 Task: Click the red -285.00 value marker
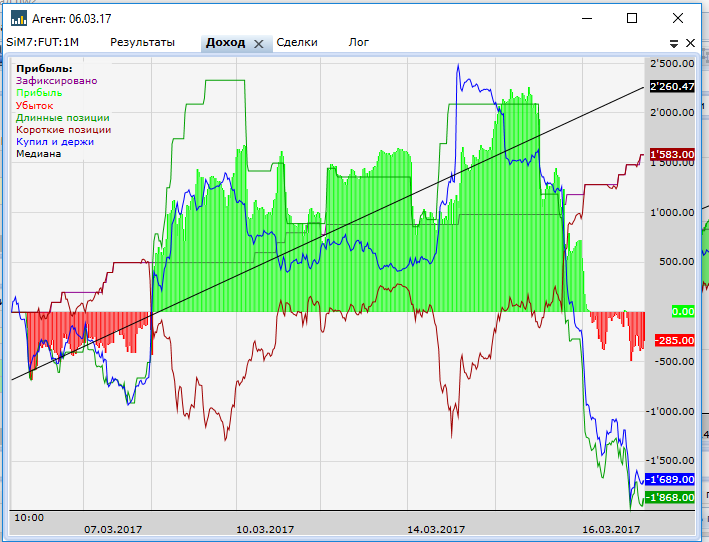(675, 340)
